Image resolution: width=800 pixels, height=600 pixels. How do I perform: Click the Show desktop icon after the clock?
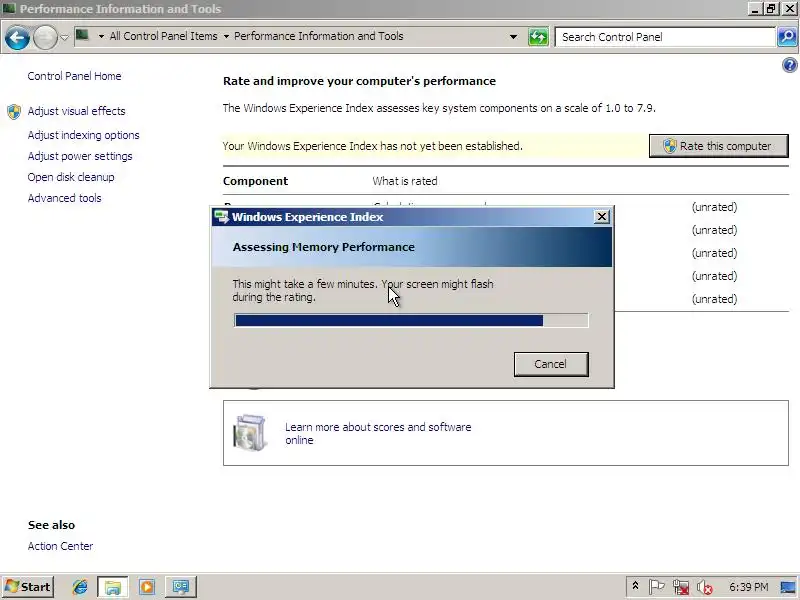click(788, 587)
